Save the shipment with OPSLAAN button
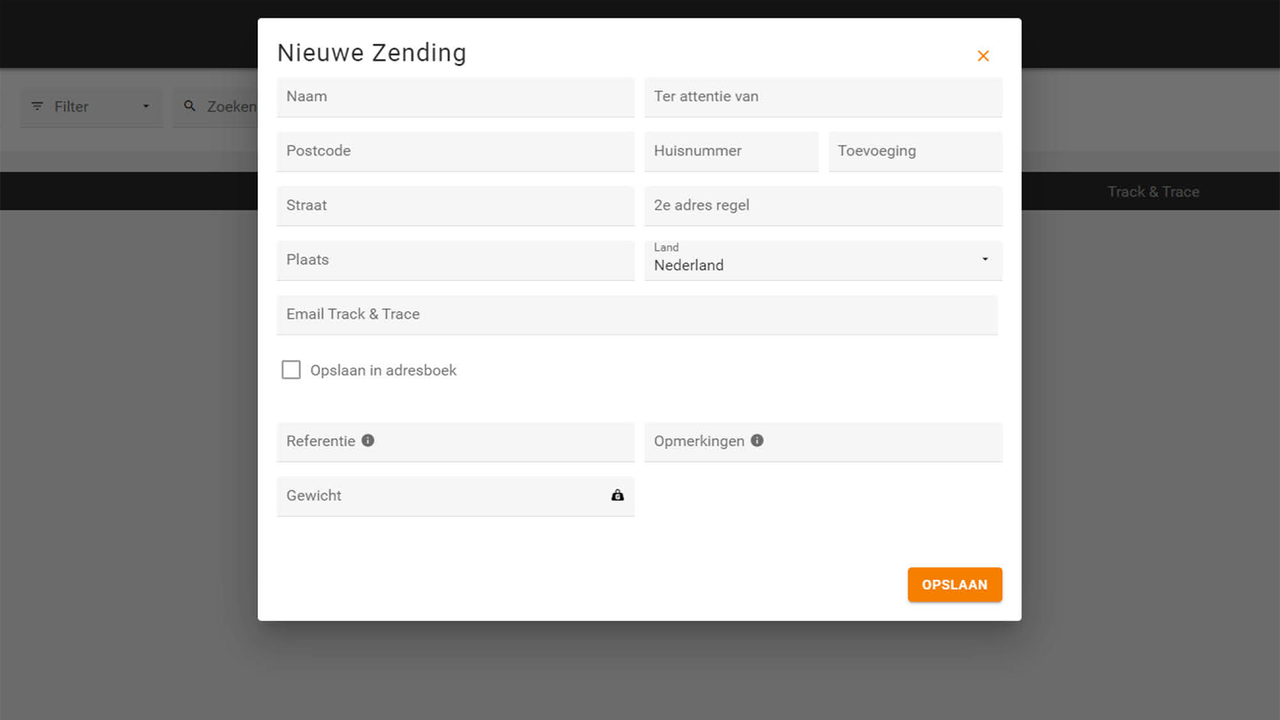The width and height of the screenshot is (1280, 720). [955, 585]
